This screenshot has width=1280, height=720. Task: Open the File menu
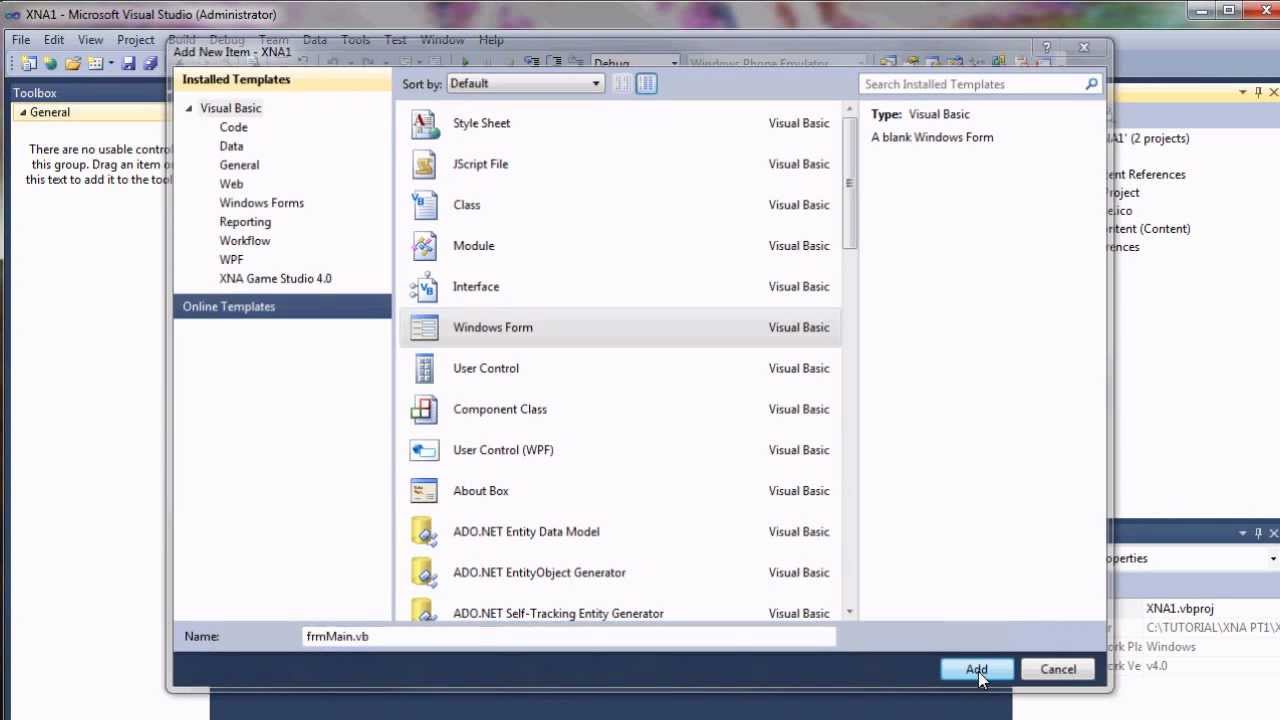pyautogui.click(x=21, y=40)
